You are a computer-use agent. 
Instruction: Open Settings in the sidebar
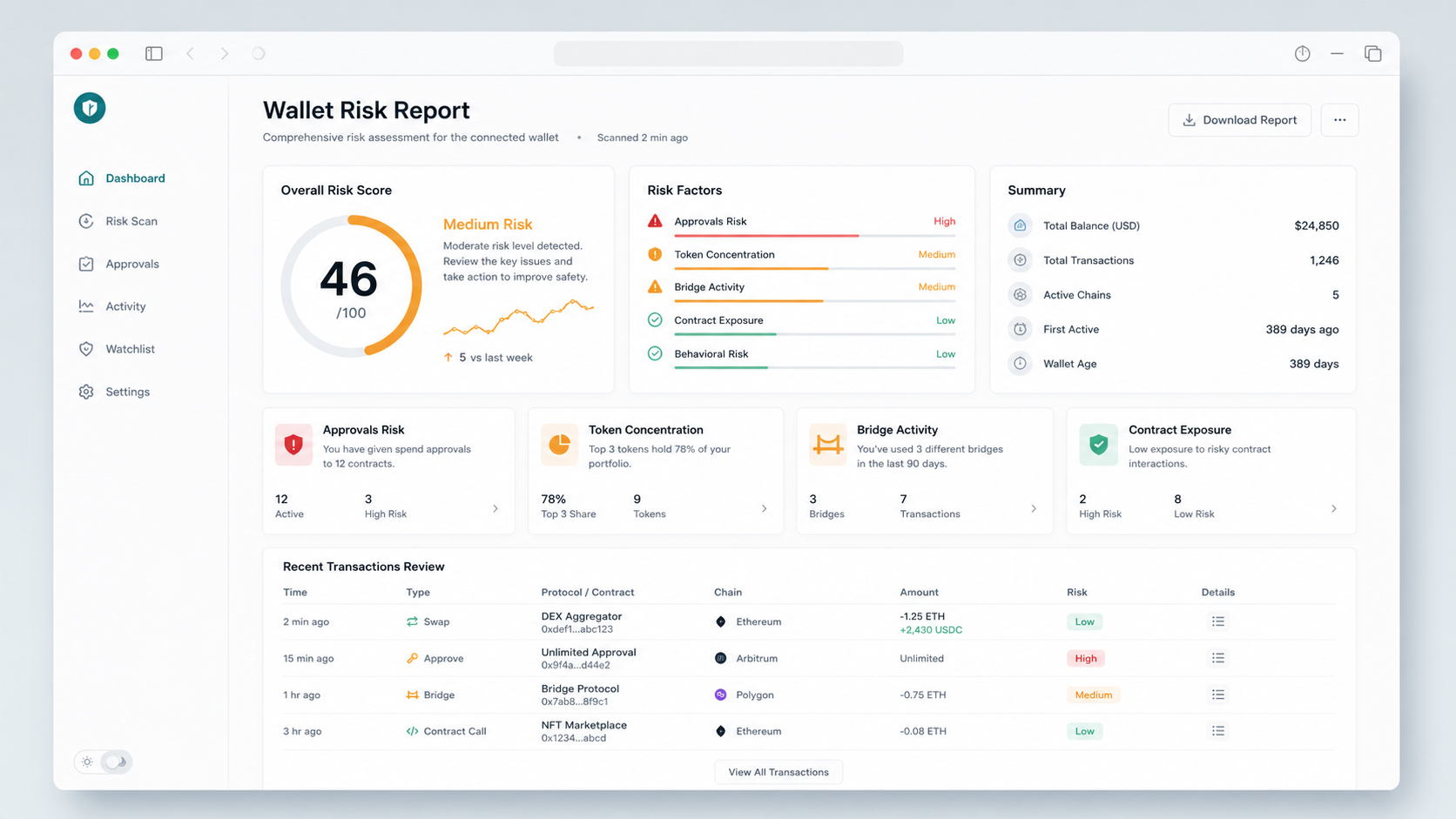(x=114, y=392)
